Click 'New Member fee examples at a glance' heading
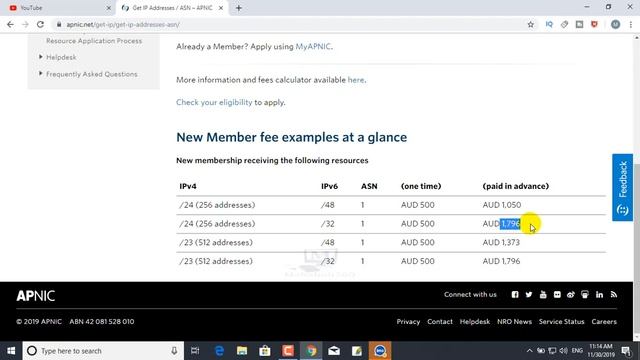640x360 pixels. tap(291, 137)
